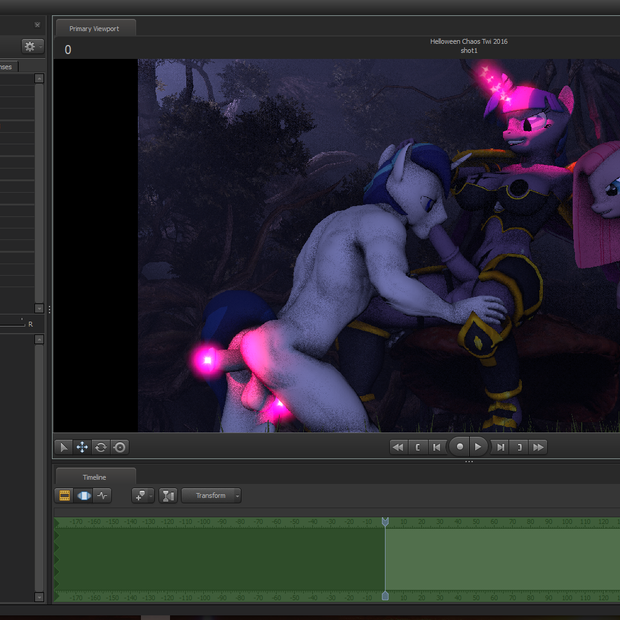Viewport: 620px width, 620px height.
Task: Switch timeline to Motion Editor mode
Action: pos(84,495)
